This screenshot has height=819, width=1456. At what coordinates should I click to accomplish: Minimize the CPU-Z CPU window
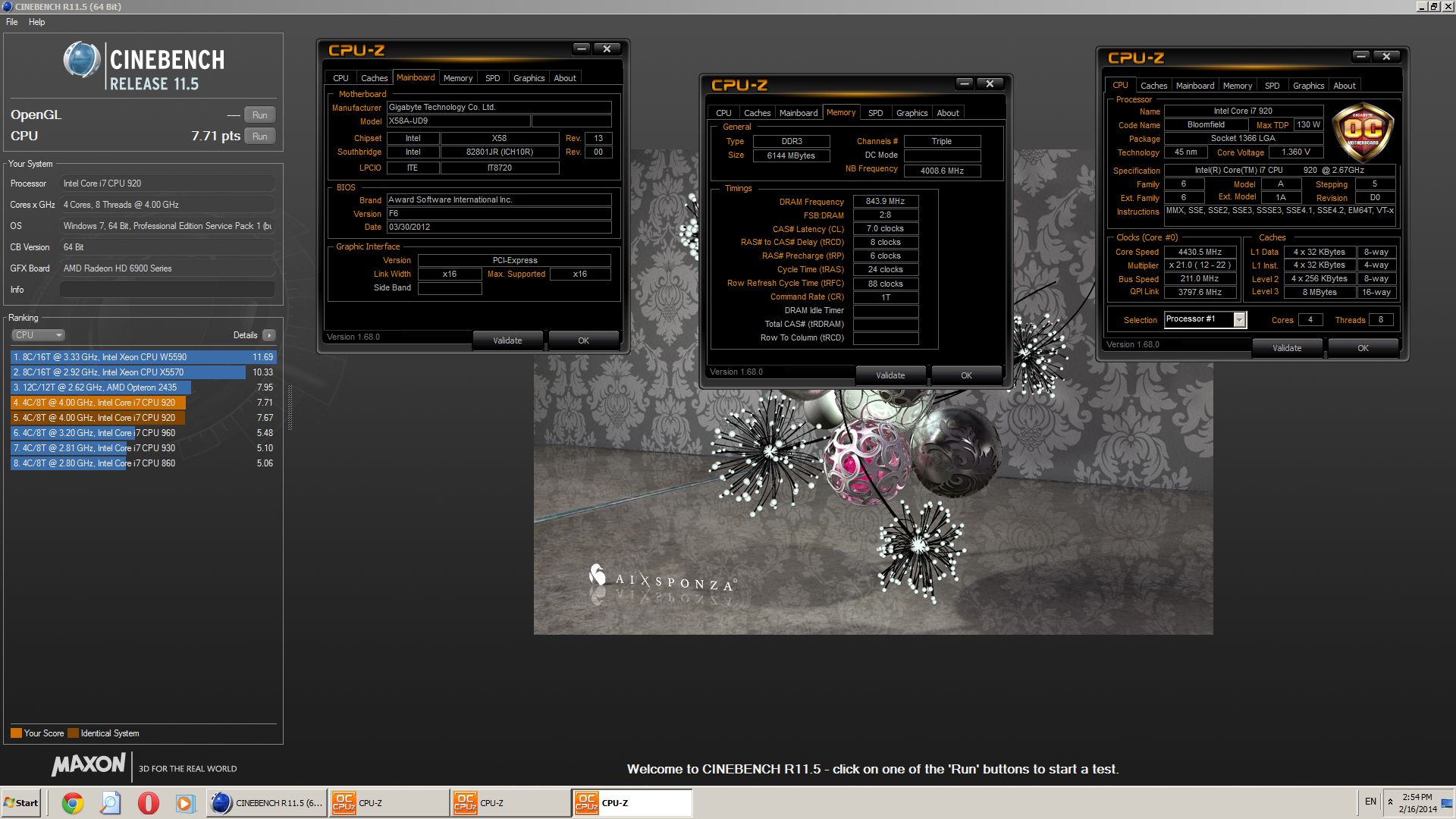1361,56
